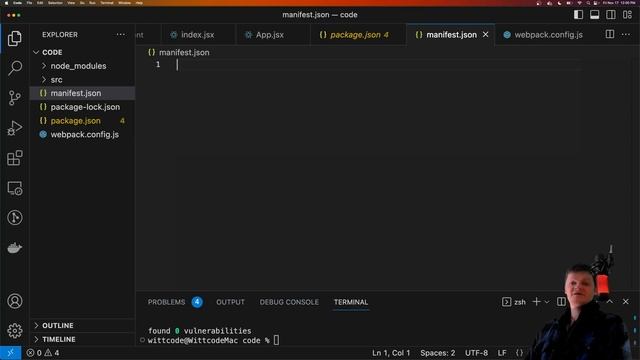Place cursor on editor line 1
Screen dimensions: 640x360
coord(378,64)
